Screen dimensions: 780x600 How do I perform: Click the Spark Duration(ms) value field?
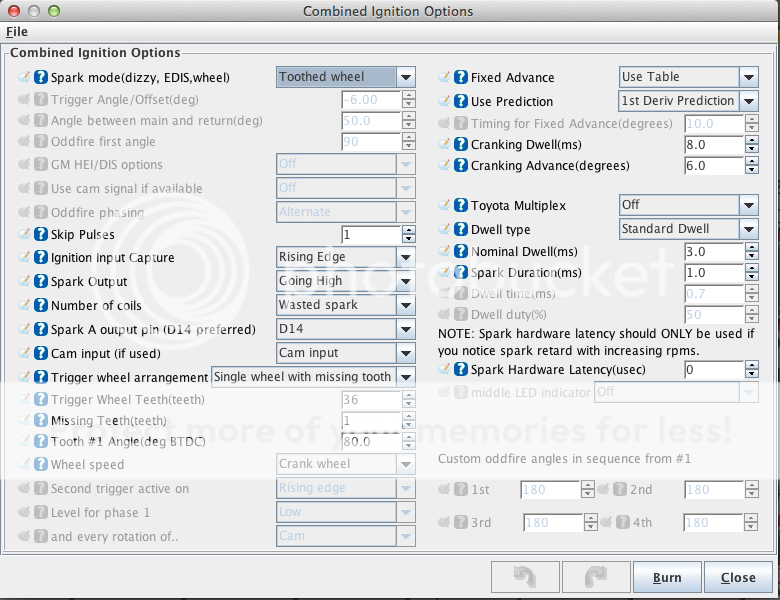point(714,272)
